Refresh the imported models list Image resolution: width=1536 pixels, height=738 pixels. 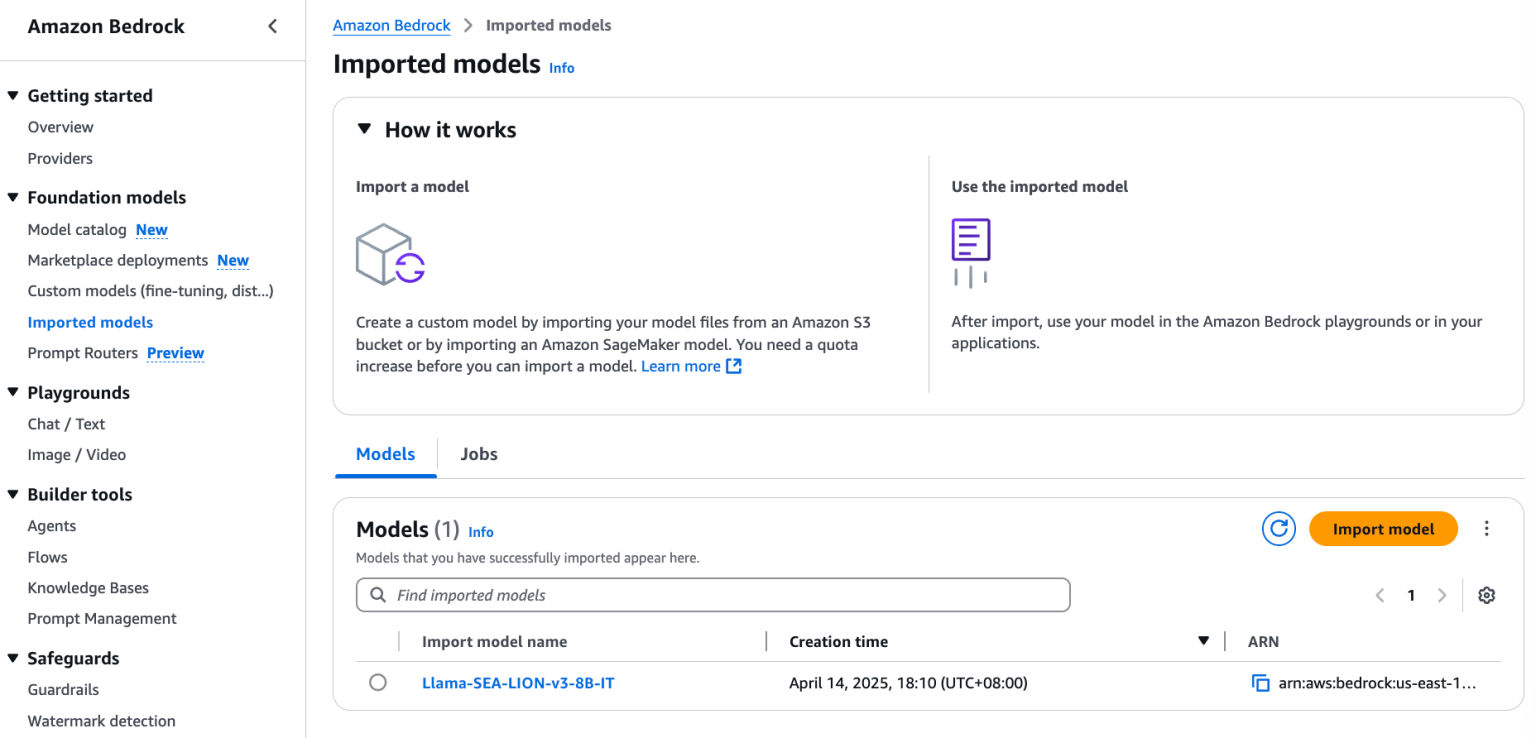click(x=1278, y=529)
